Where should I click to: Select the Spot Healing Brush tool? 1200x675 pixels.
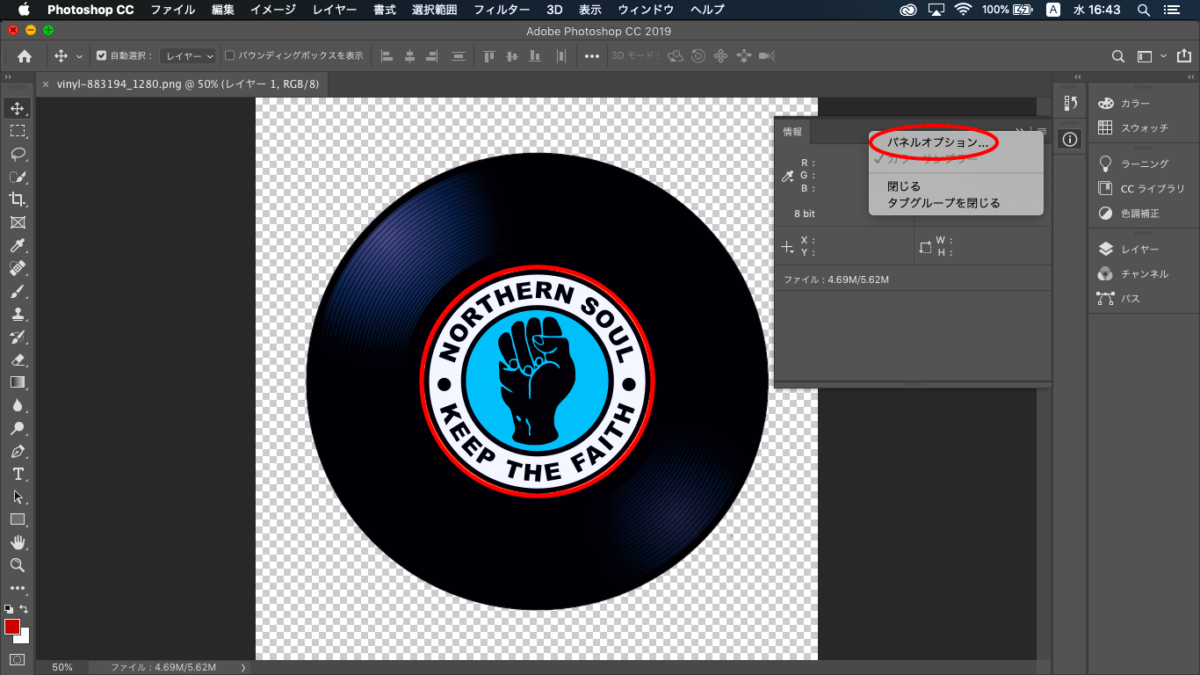(x=18, y=269)
